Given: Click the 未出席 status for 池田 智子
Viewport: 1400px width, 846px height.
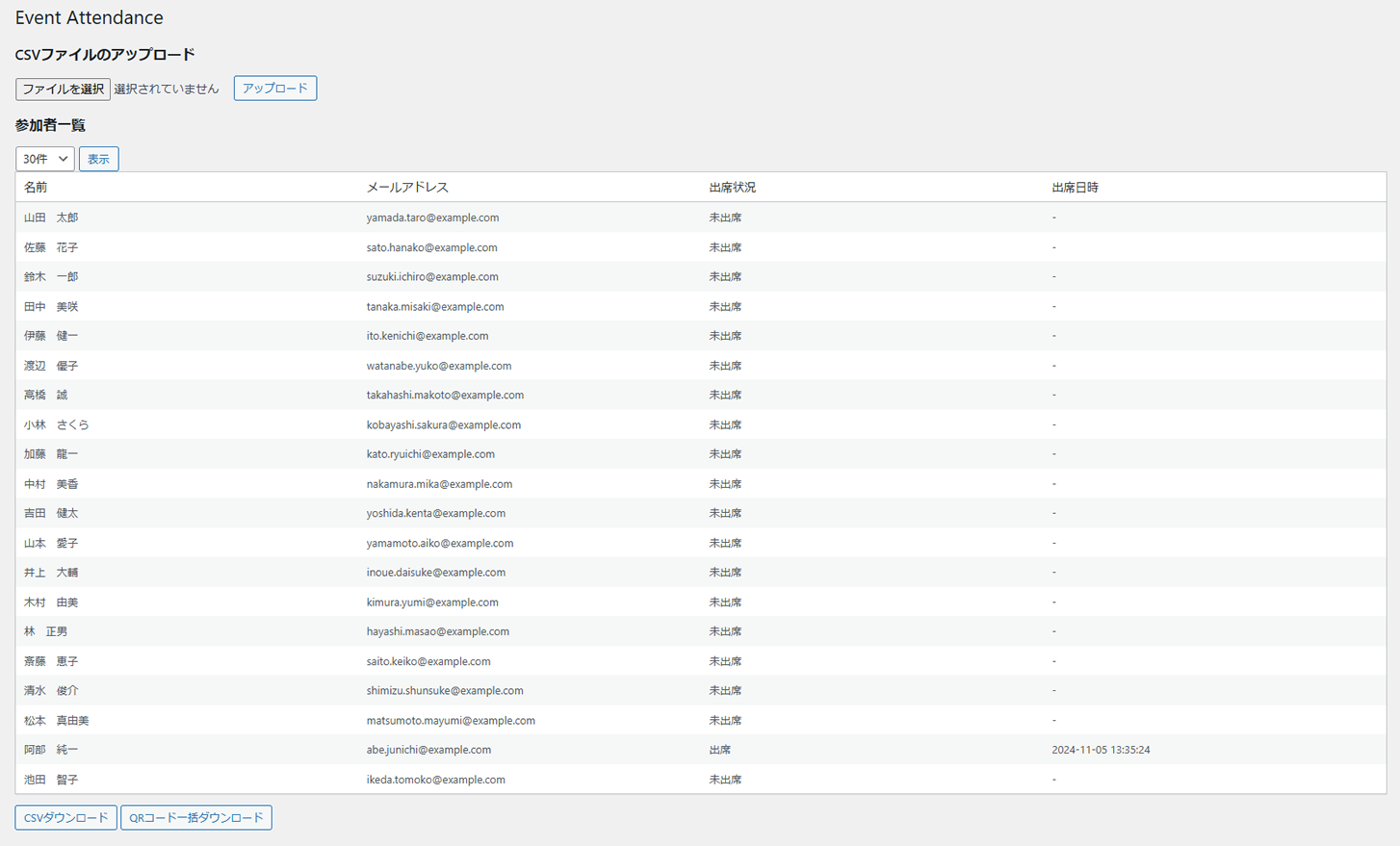Looking at the screenshot, I should tap(725, 780).
